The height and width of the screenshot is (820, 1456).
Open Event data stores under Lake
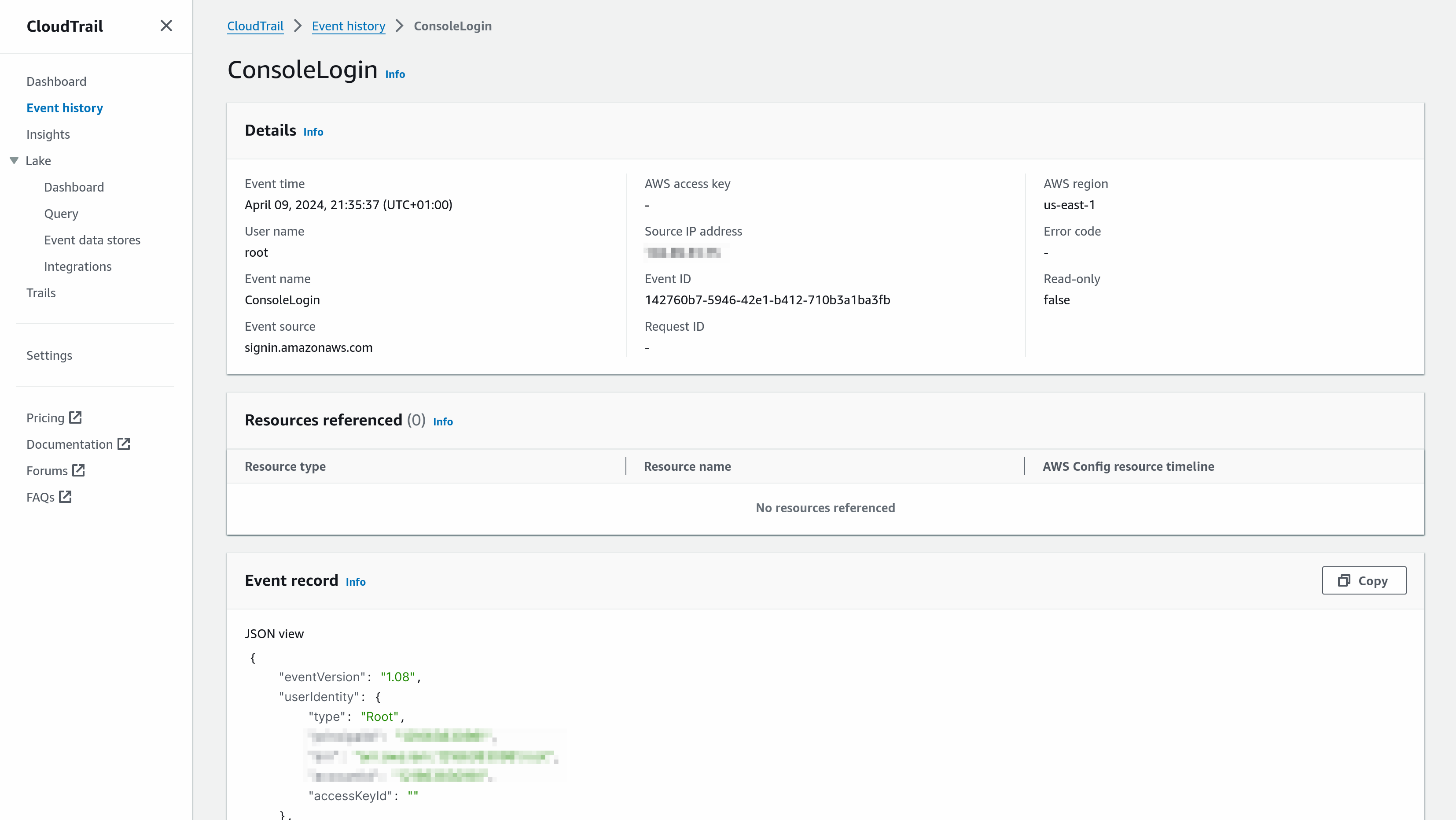tap(92, 240)
